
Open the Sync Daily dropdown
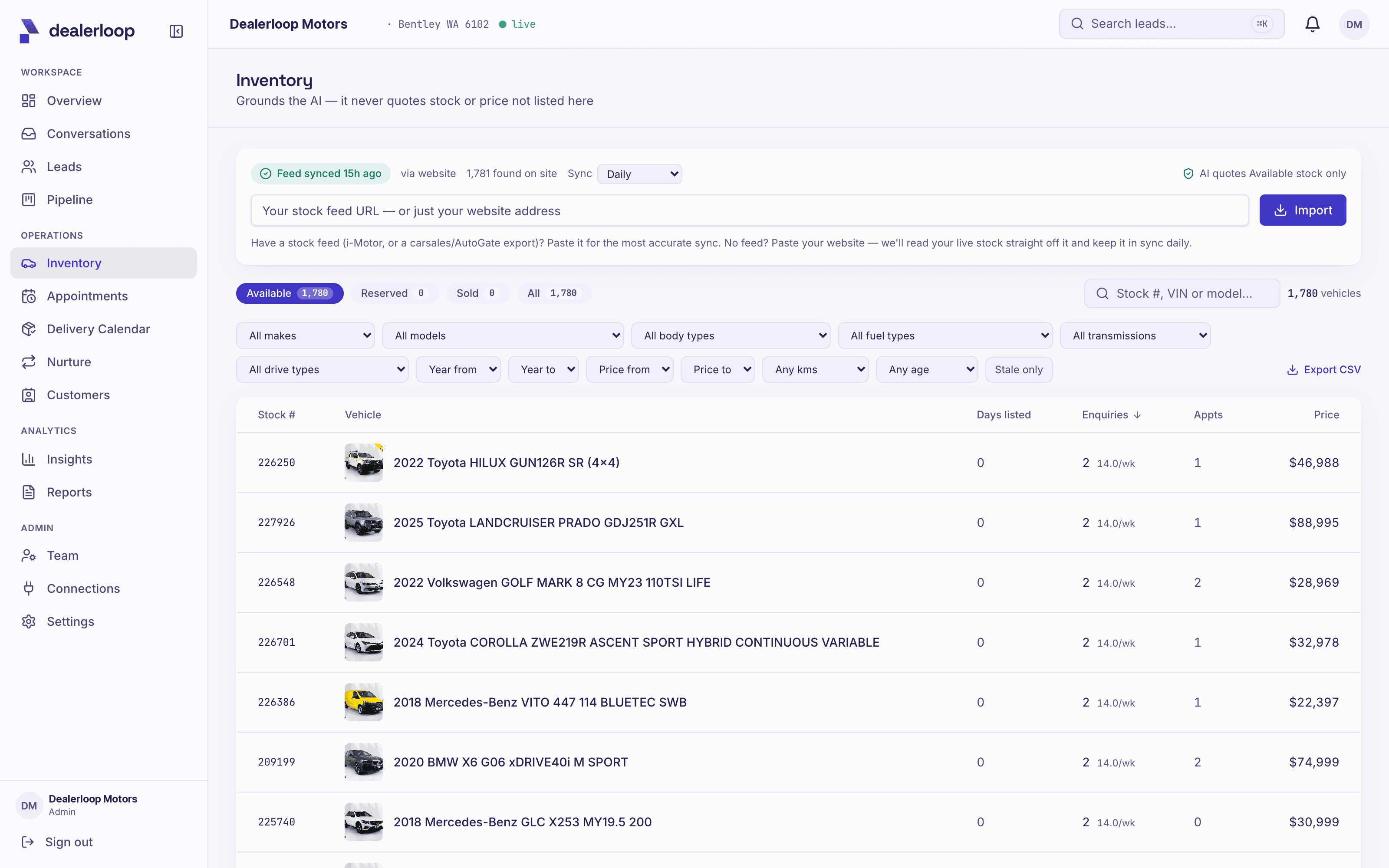(x=639, y=174)
